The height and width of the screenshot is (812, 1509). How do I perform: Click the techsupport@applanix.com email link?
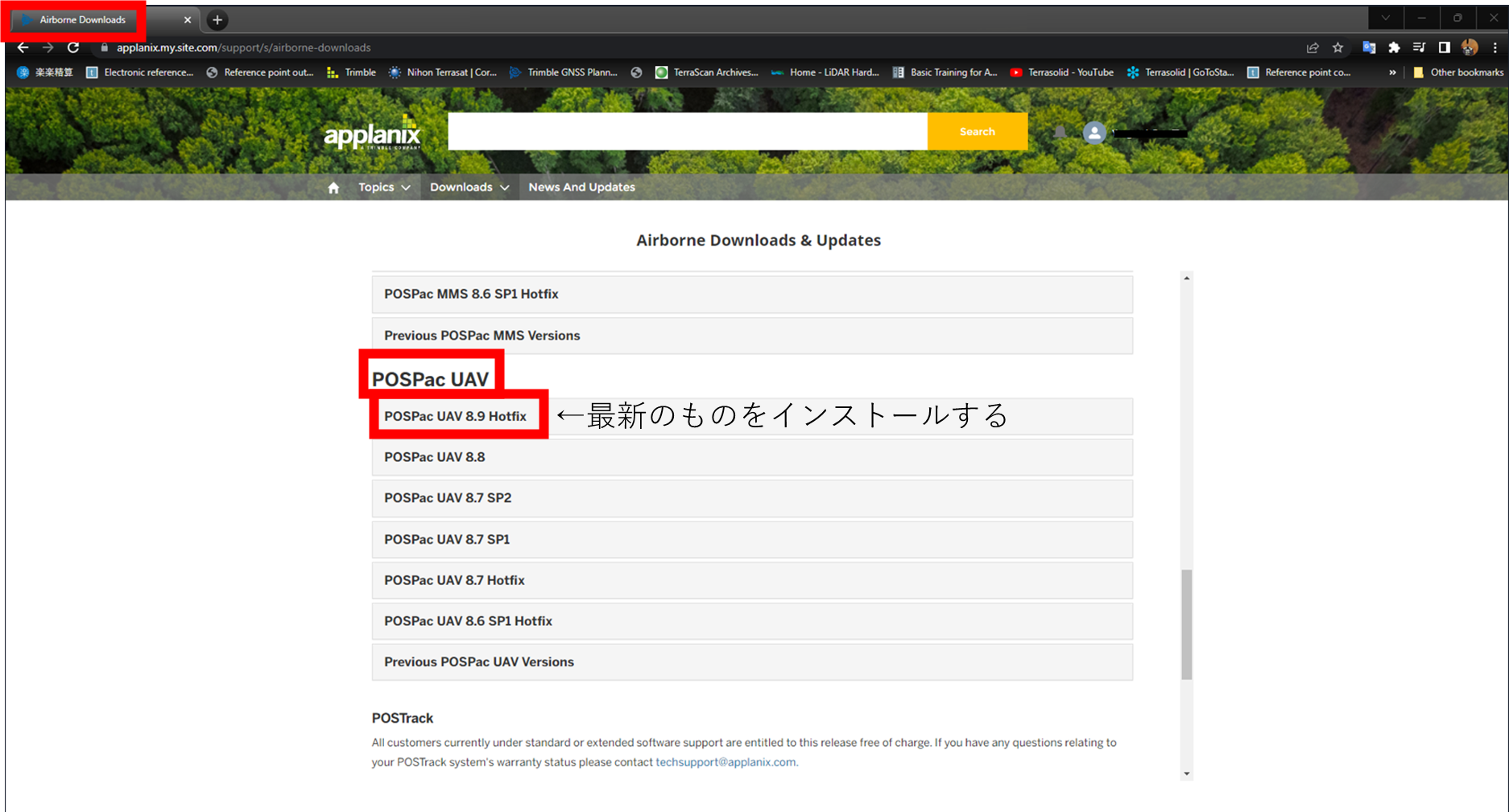click(726, 762)
